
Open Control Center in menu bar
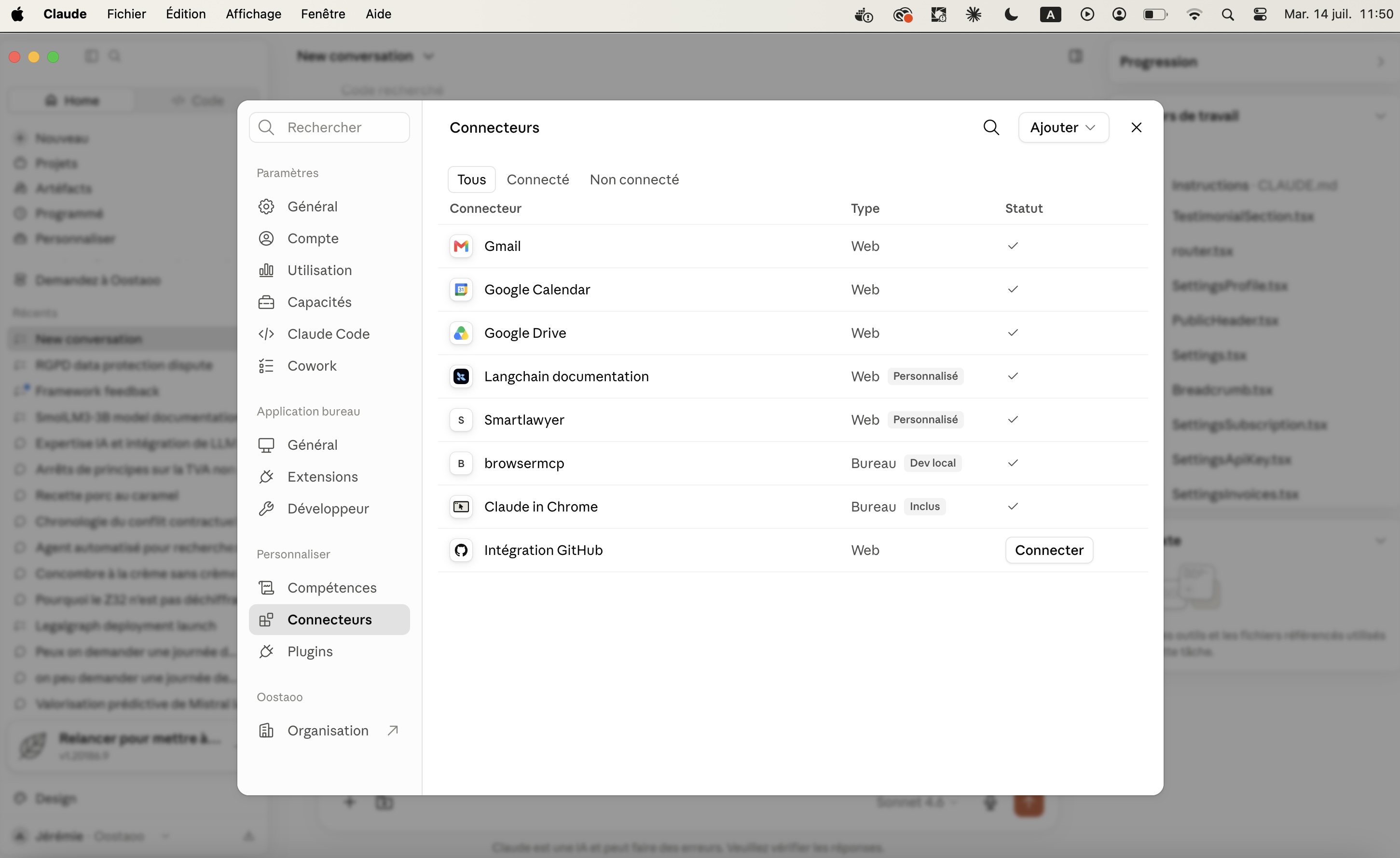point(1260,14)
